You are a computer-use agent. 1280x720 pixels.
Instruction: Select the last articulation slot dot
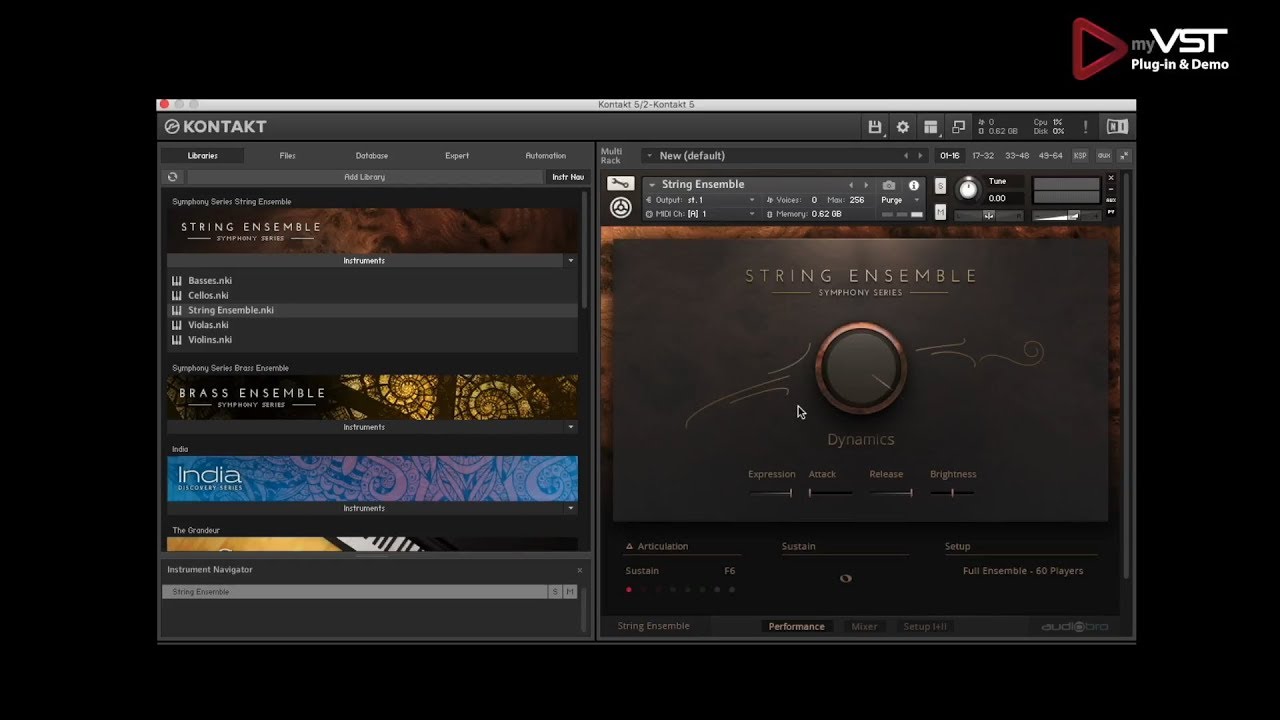click(x=732, y=590)
